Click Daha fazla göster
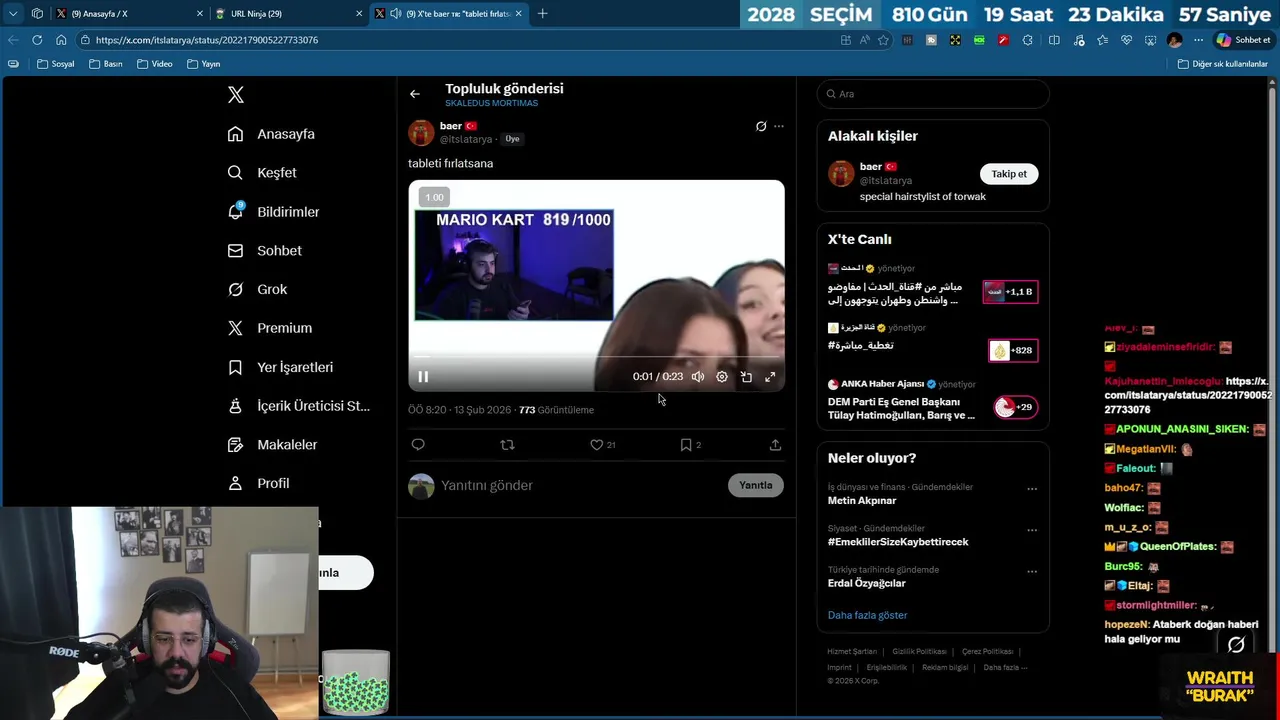 click(x=867, y=615)
